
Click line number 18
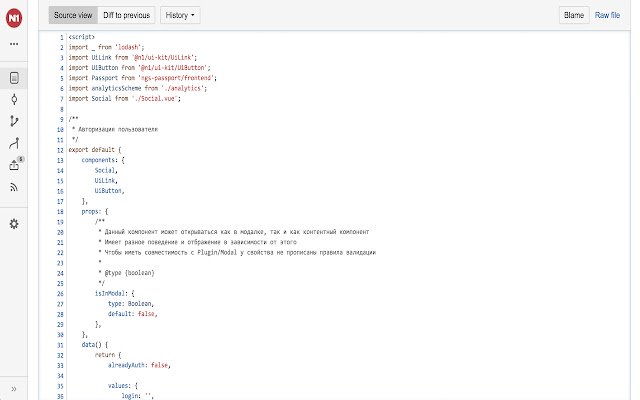point(60,212)
